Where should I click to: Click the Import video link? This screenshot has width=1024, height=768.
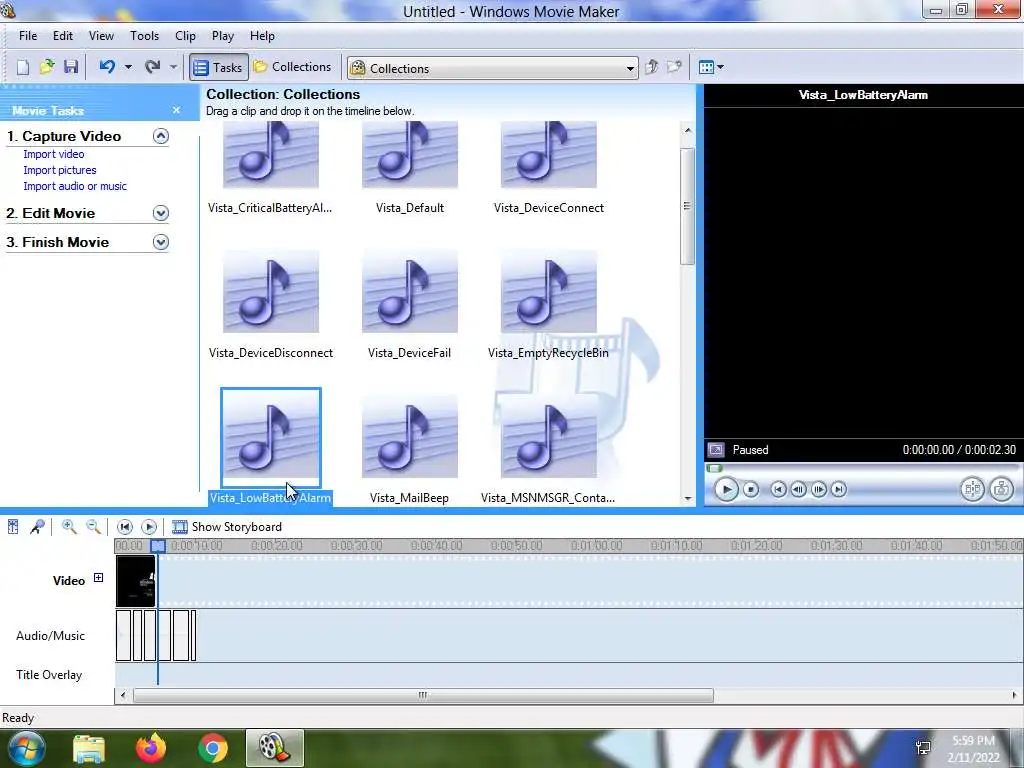[54, 154]
